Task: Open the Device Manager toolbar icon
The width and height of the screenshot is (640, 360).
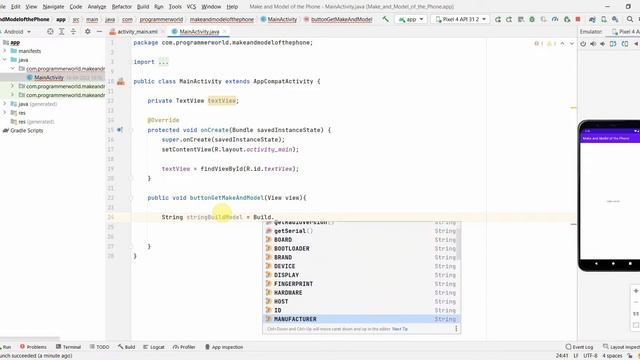Action: pyautogui.click(x=604, y=19)
